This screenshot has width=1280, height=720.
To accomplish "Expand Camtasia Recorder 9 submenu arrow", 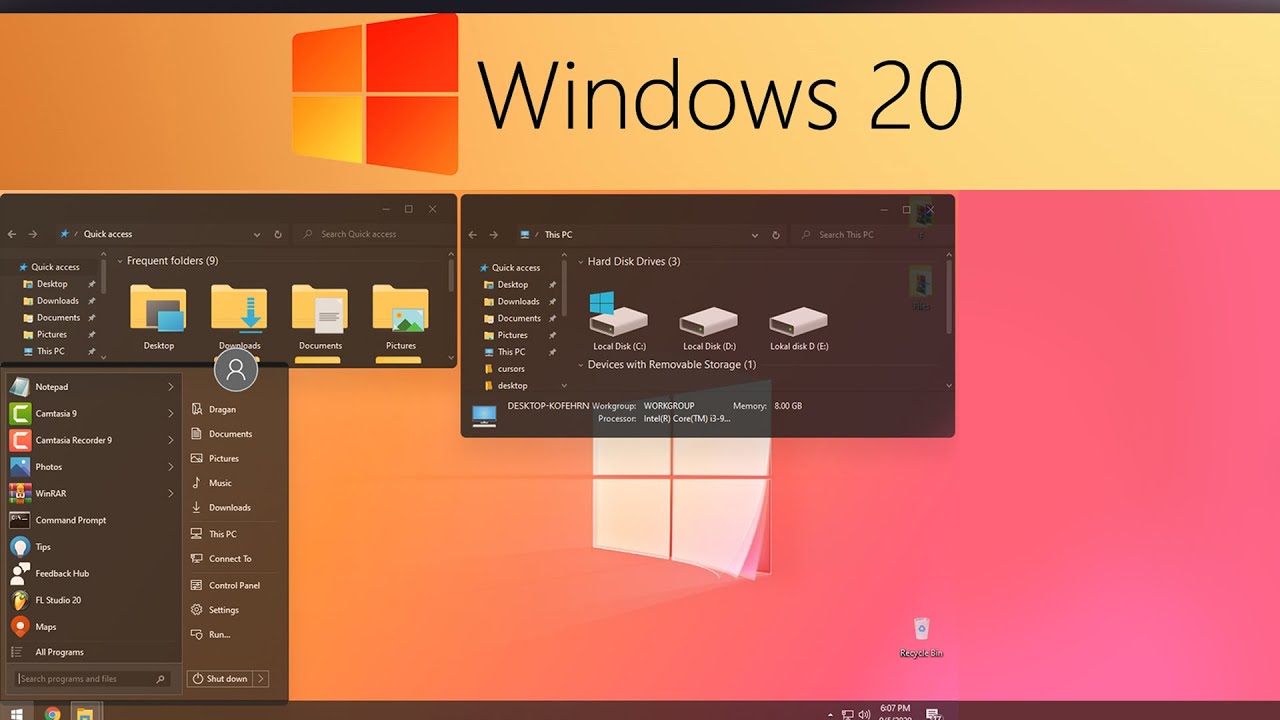I will [x=171, y=440].
